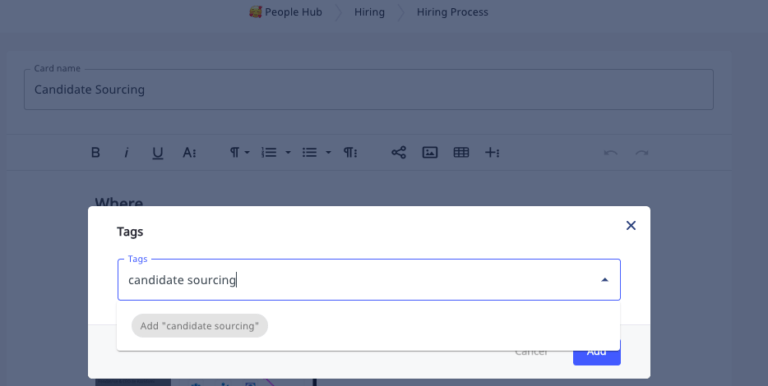
Task: Insert an image via toolbar icon
Action: tap(430, 152)
